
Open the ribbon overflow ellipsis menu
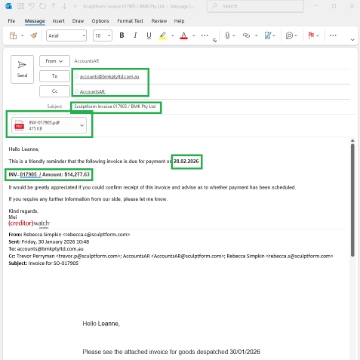[333, 35]
